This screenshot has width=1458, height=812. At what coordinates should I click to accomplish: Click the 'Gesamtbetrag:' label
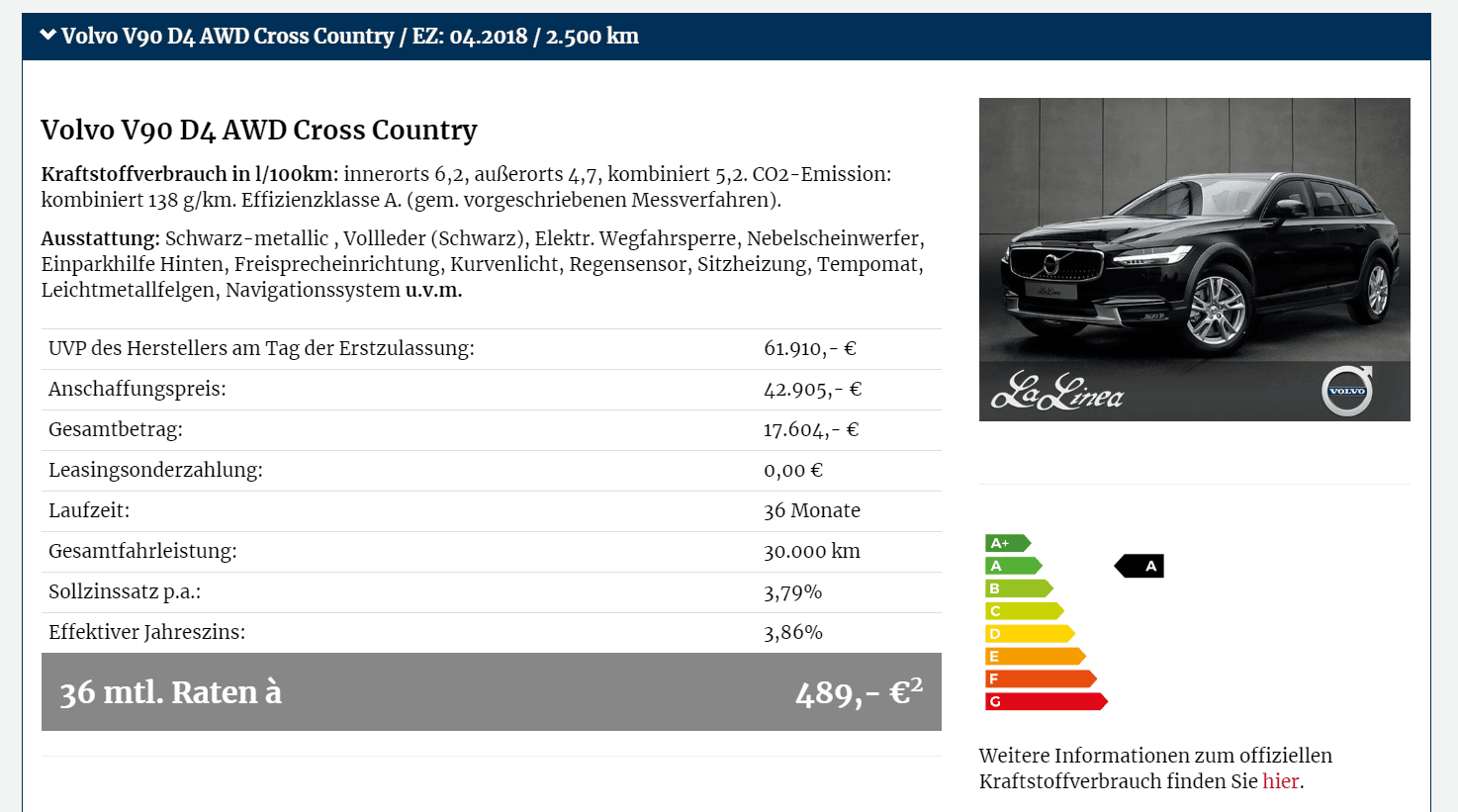[116, 430]
